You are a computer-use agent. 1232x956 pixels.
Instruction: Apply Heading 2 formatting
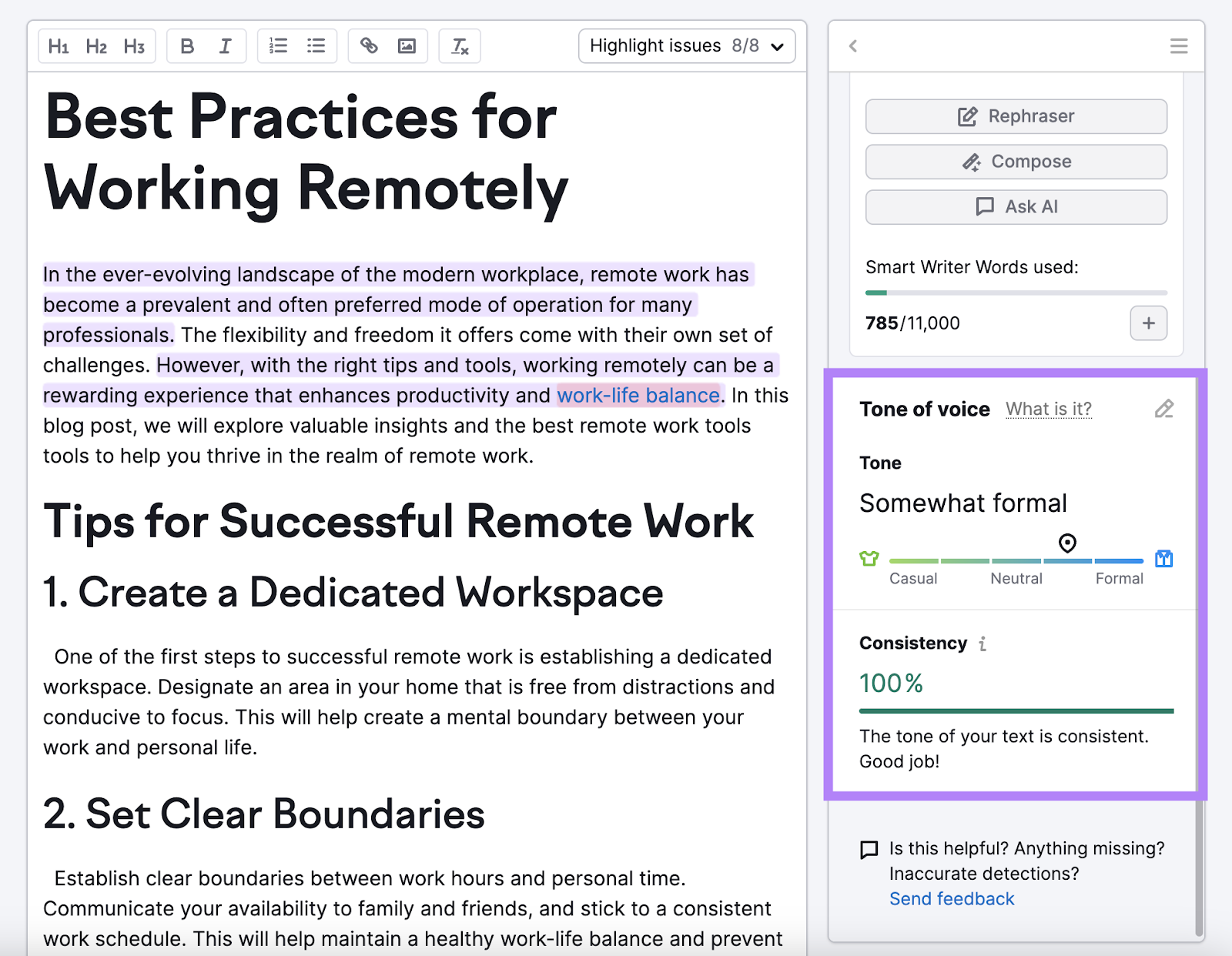coord(96,45)
